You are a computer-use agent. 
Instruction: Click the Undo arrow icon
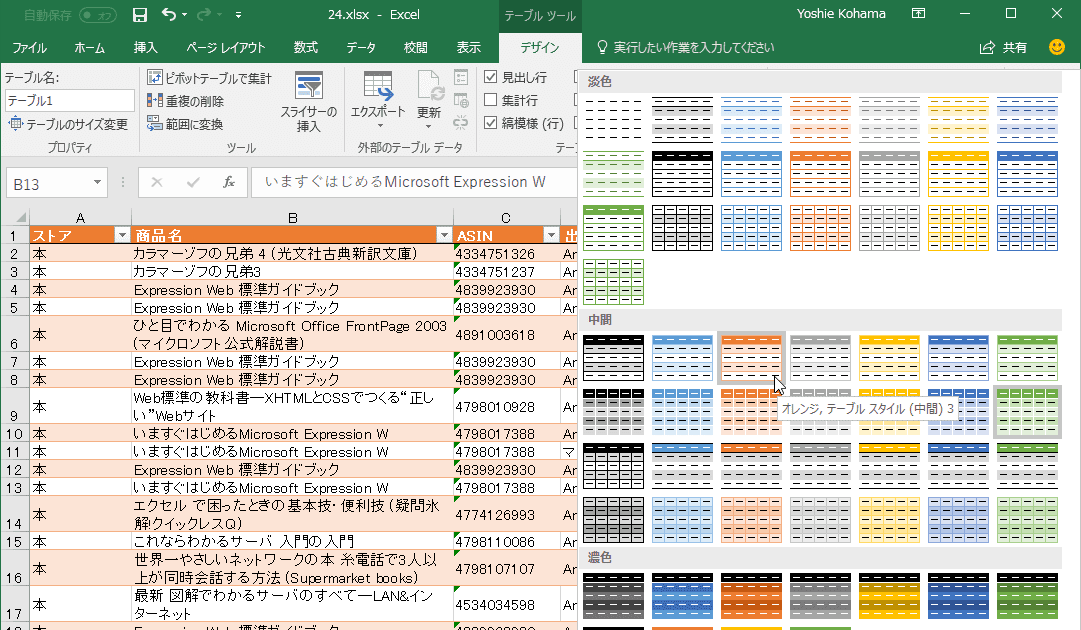[x=169, y=14]
